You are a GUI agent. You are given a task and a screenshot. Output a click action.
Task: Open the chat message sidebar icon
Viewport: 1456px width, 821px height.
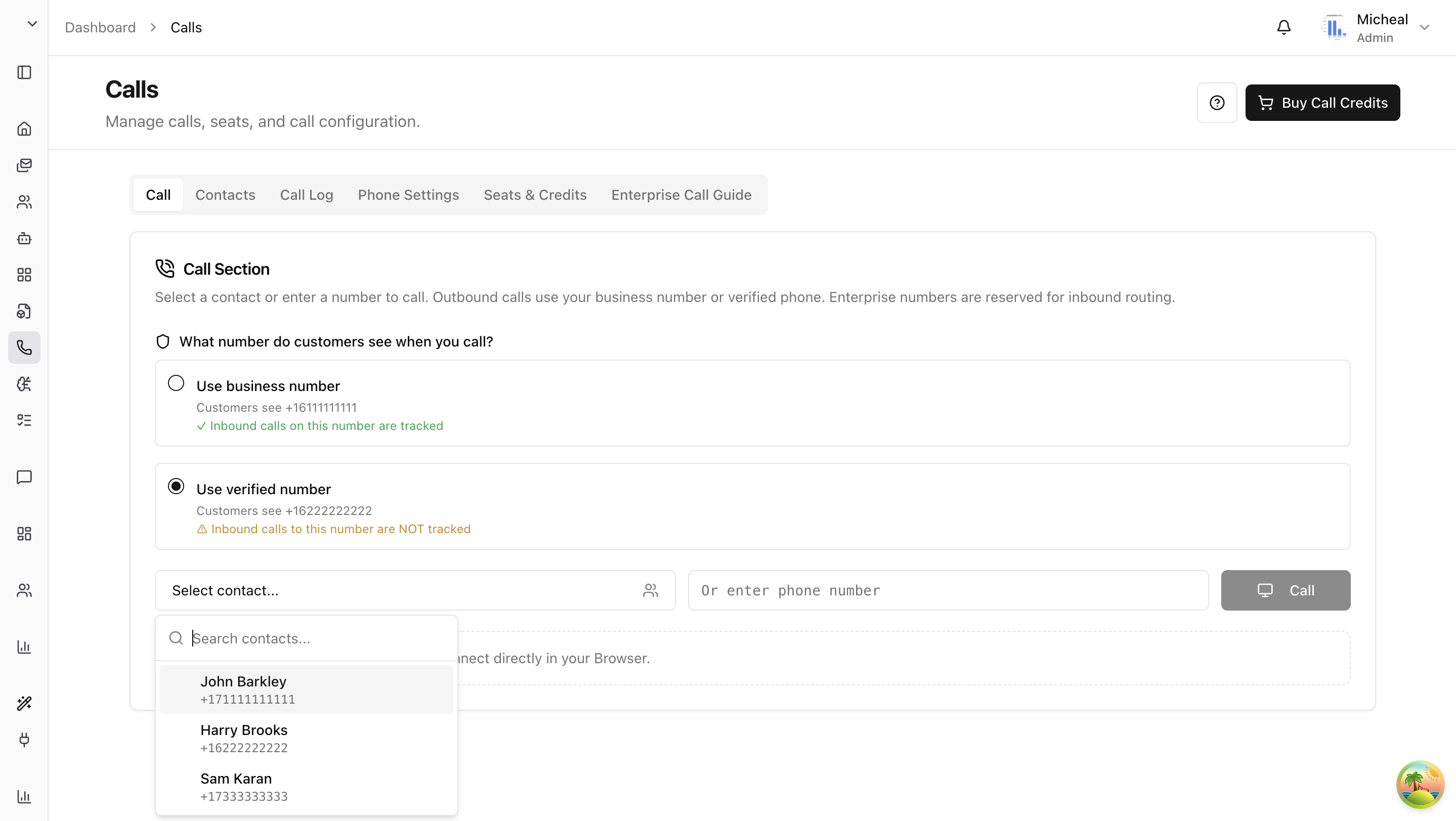click(24, 477)
